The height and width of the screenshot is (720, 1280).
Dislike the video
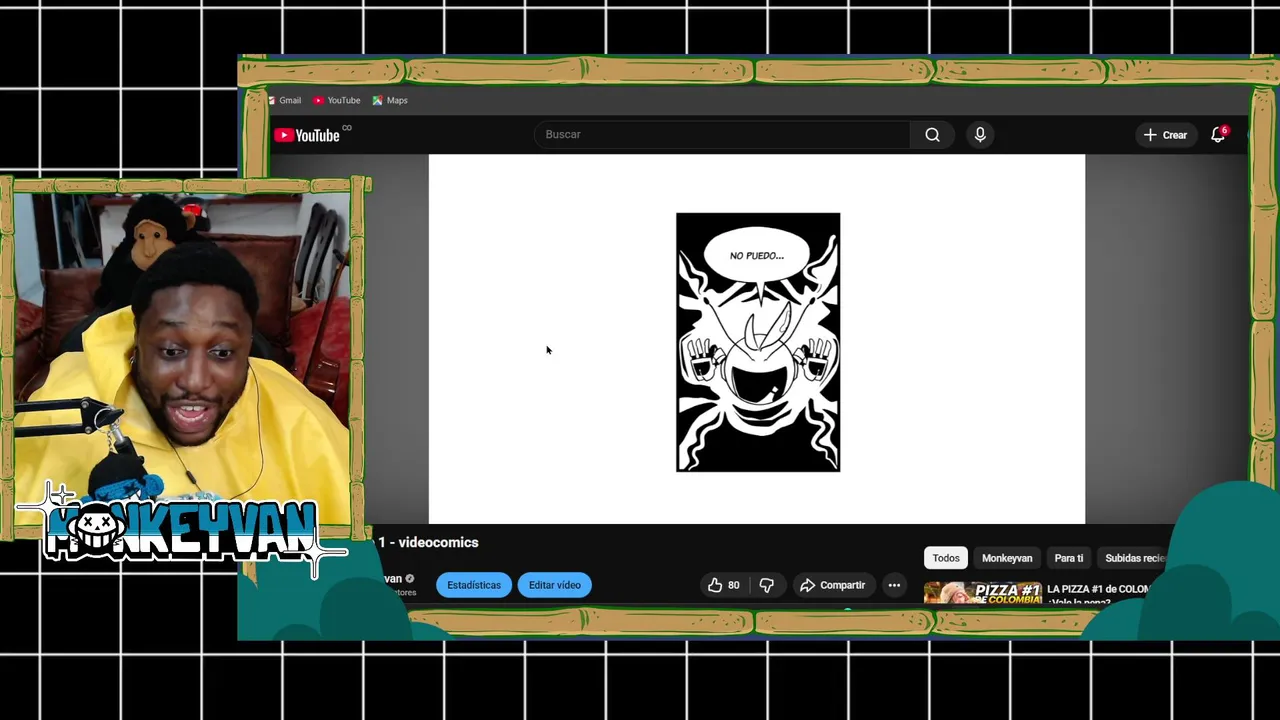(767, 585)
